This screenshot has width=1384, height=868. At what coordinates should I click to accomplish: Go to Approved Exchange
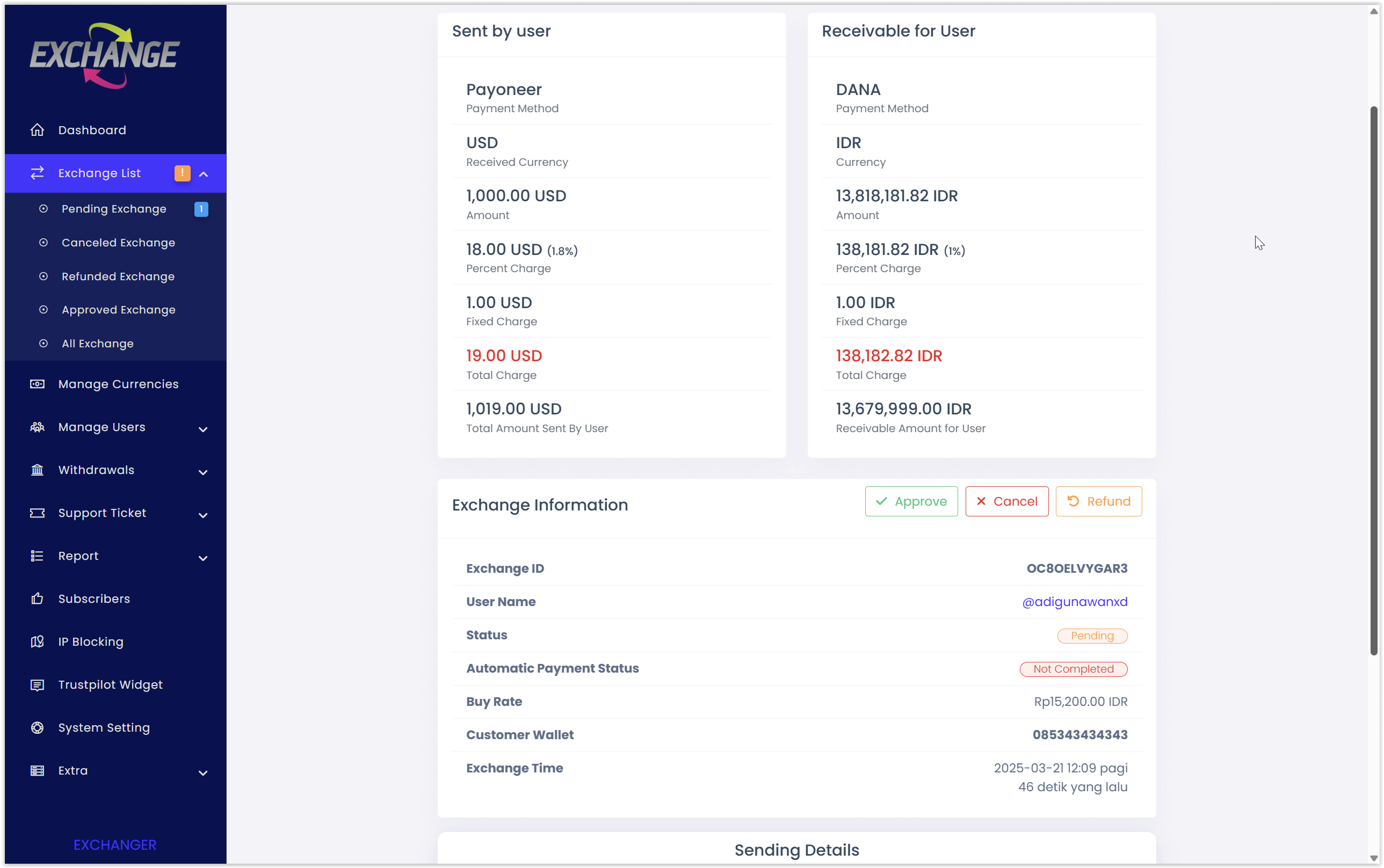(118, 310)
